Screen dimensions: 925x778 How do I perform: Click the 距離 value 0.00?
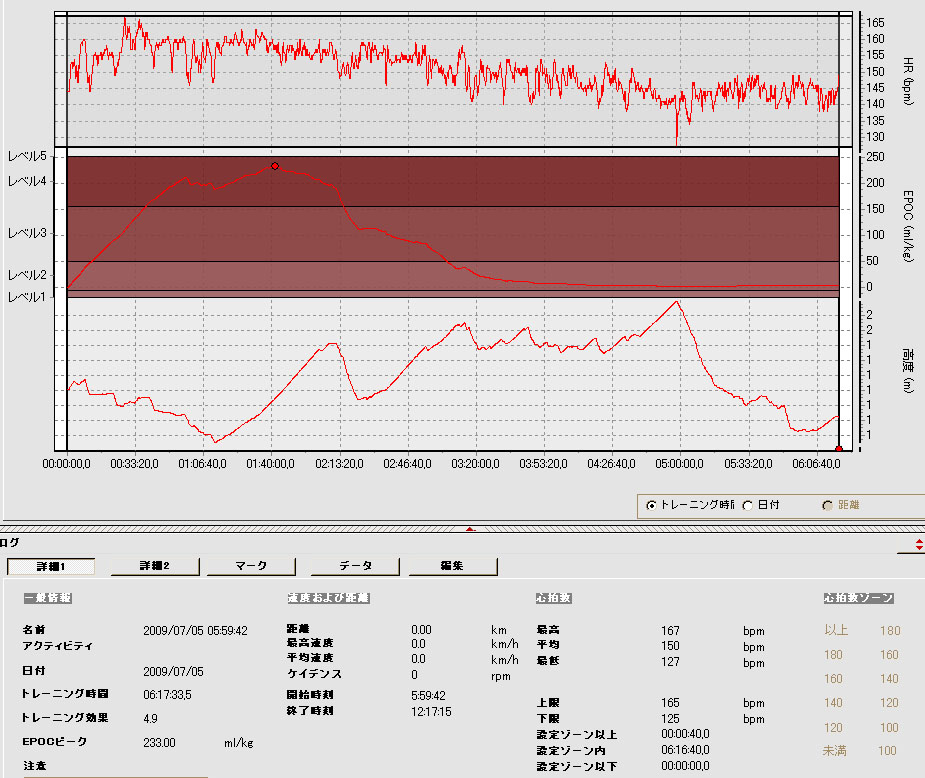[x=421, y=630]
